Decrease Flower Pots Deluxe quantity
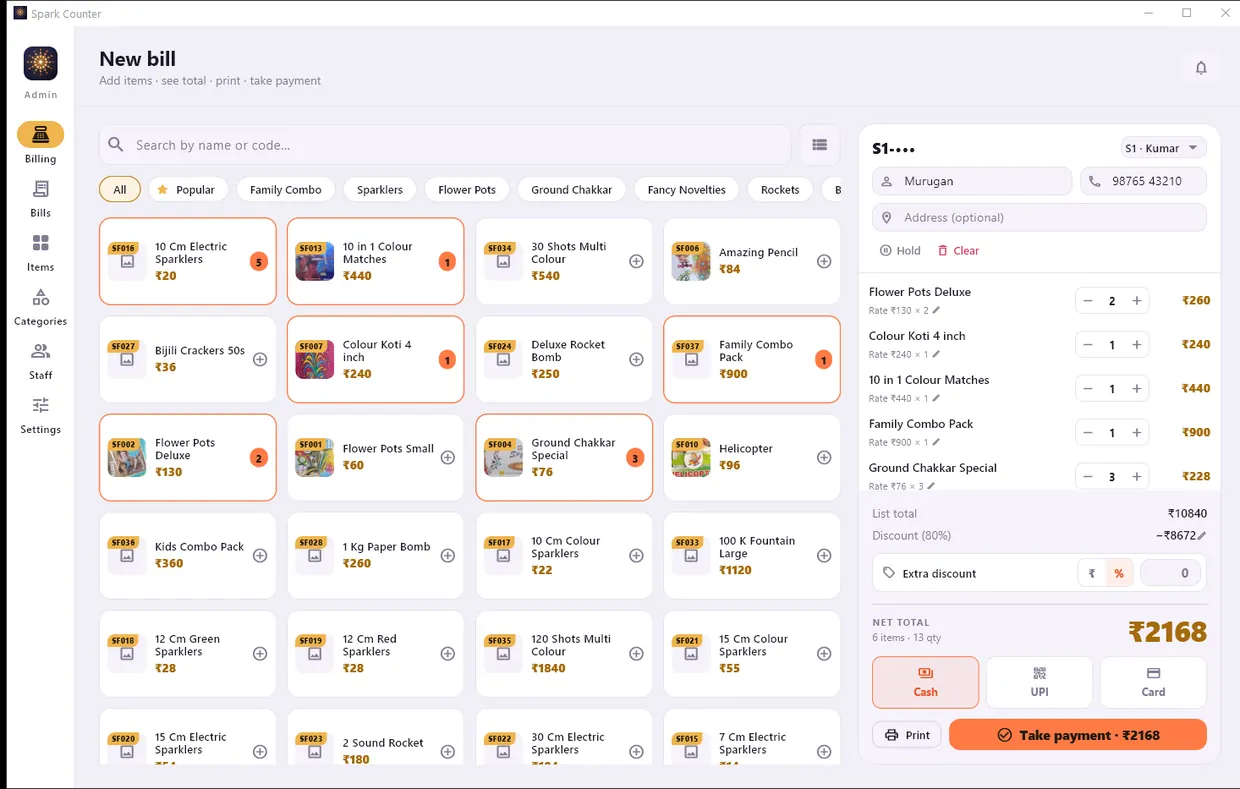This screenshot has height=789, width=1240. click(x=1088, y=301)
